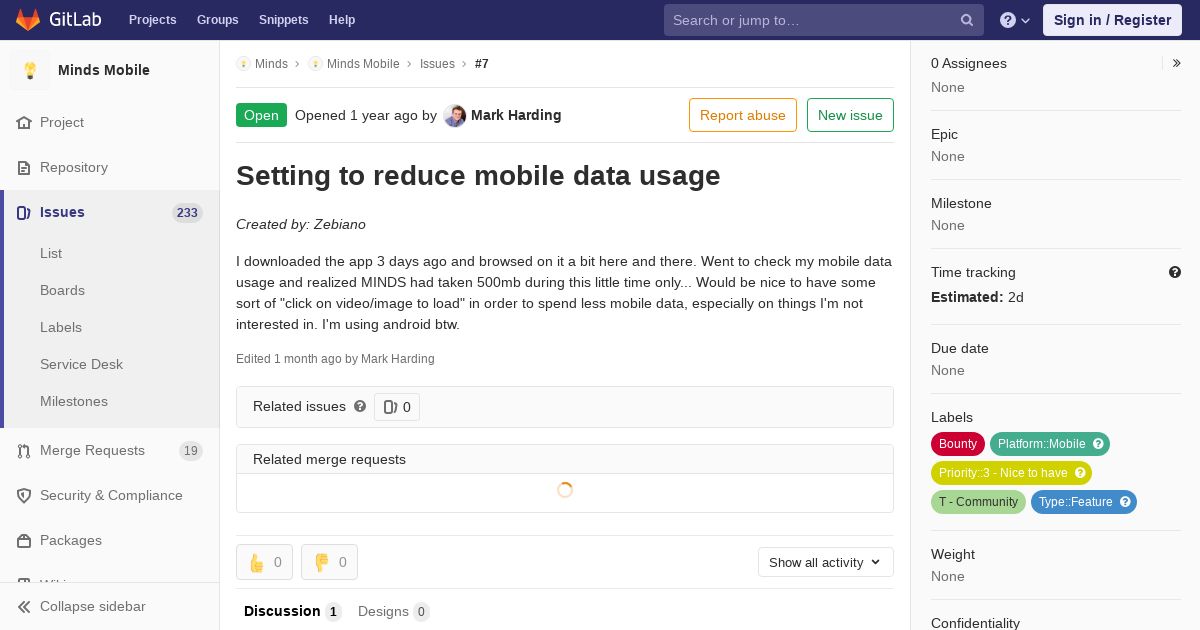The width and height of the screenshot is (1200, 630).
Task: Click the Packages sidebar icon
Action: (x=24, y=541)
